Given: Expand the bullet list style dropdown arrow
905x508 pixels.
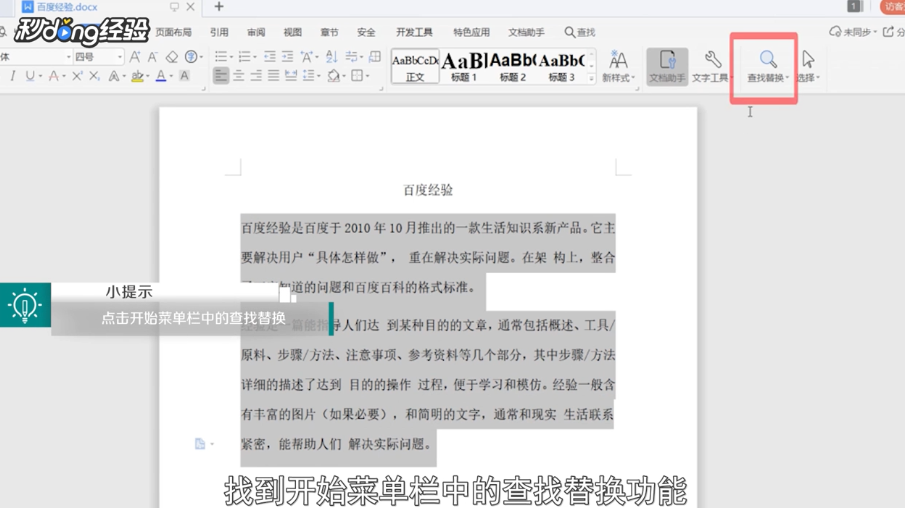Looking at the screenshot, I should click(x=231, y=57).
